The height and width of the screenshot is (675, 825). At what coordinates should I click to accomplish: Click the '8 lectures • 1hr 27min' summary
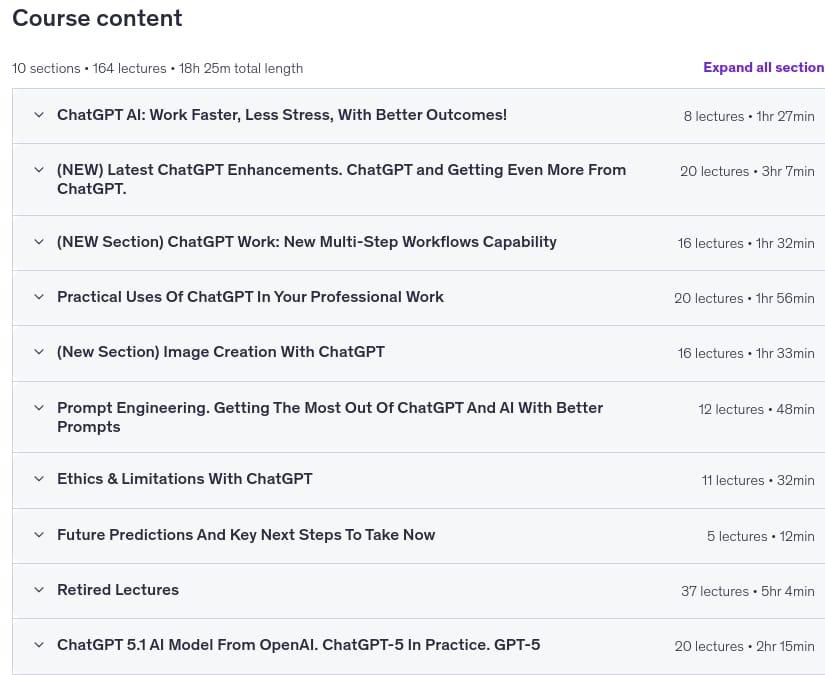tap(749, 116)
